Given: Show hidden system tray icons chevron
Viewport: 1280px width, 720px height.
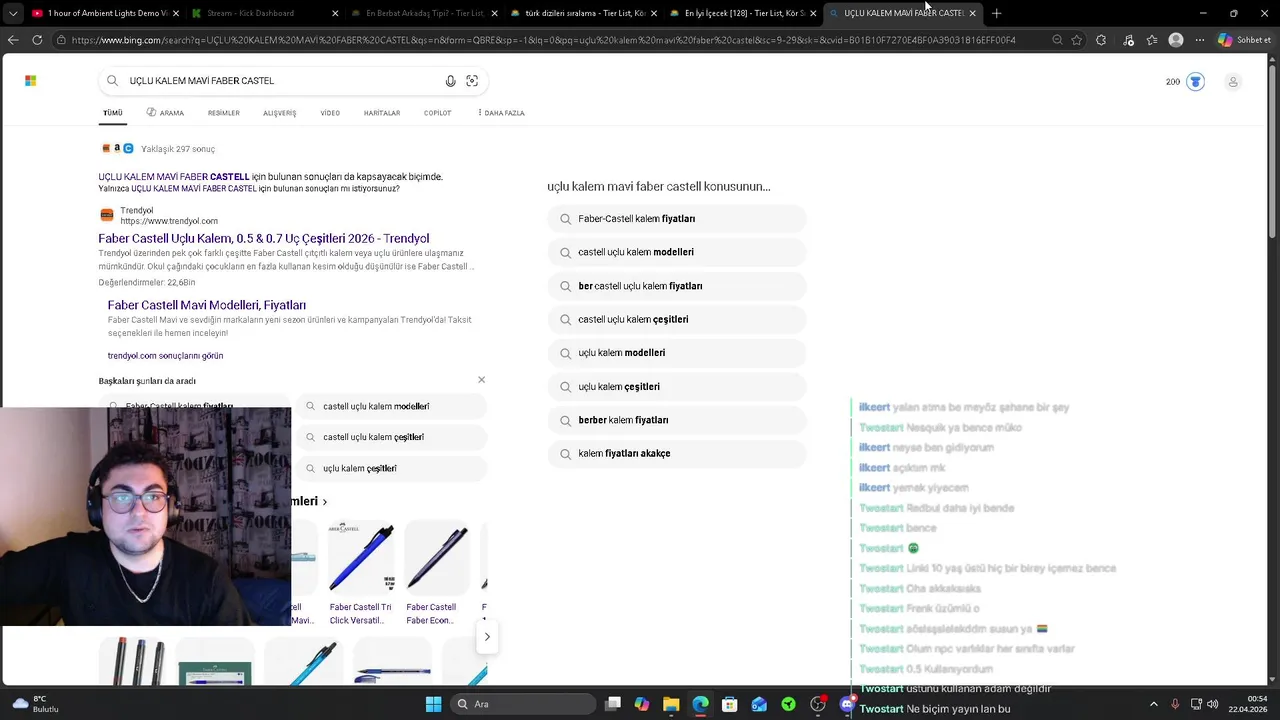Looking at the screenshot, I should [x=1153, y=704].
